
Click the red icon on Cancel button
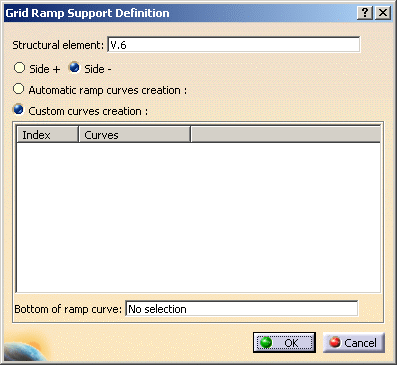click(335, 342)
